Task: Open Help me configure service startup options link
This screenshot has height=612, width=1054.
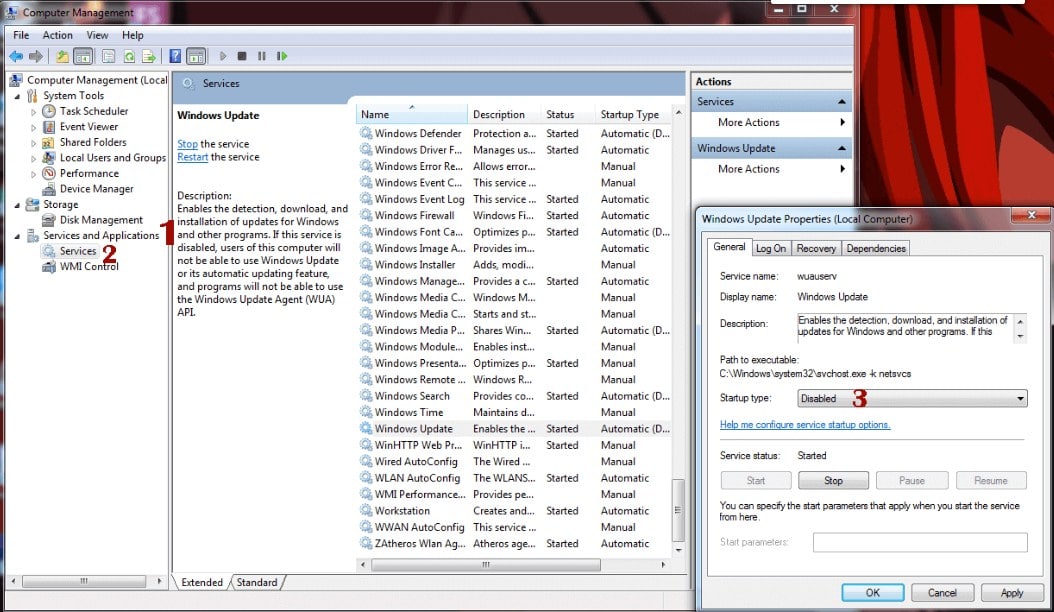Action: (805, 424)
